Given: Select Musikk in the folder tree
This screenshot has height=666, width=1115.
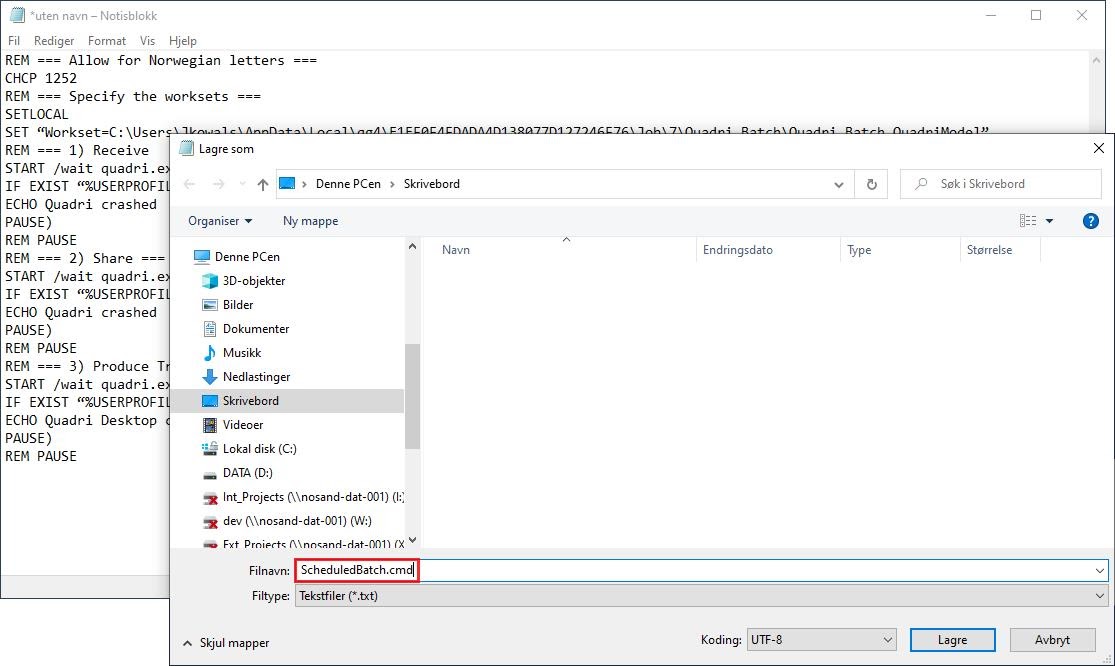Looking at the screenshot, I should [x=242, y=353].
